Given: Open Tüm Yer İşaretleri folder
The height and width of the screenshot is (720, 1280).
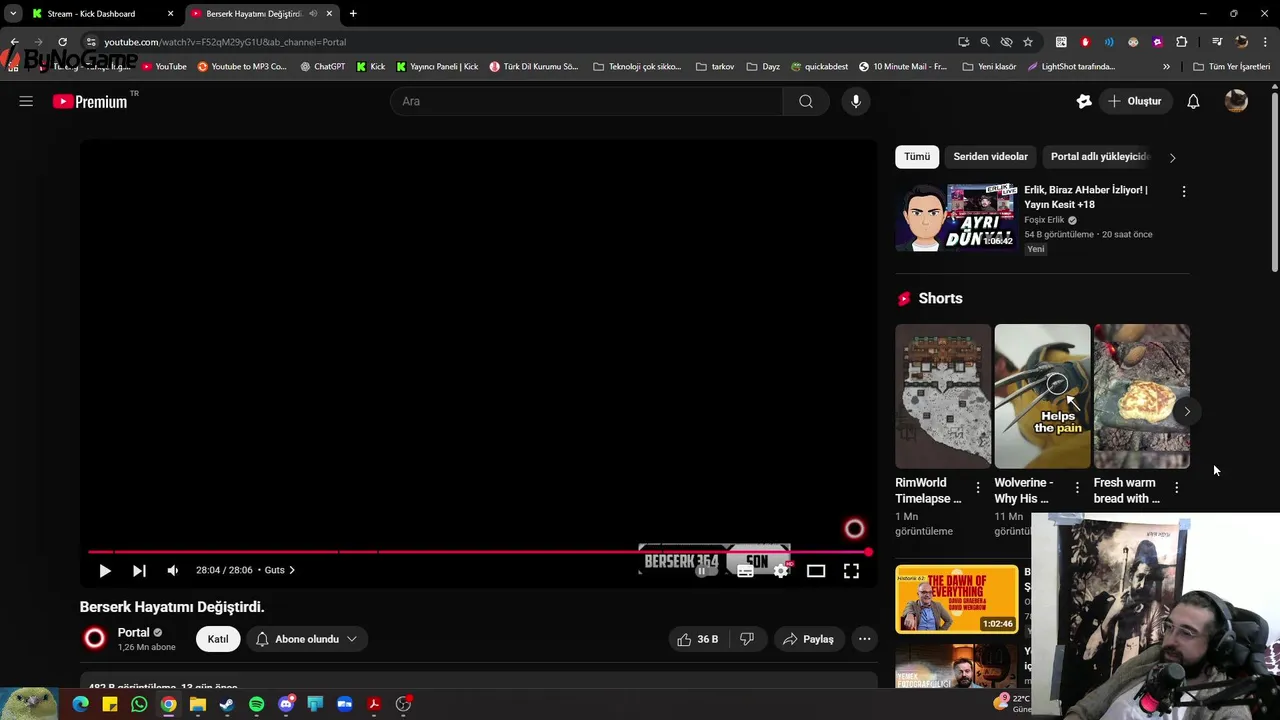Looking at the screenshot, I should 1232,67.
